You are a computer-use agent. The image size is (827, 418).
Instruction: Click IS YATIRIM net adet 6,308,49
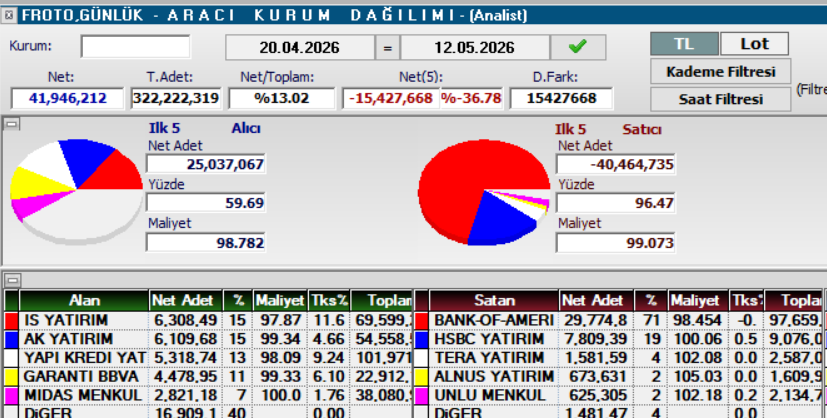(x=186, y=320)
